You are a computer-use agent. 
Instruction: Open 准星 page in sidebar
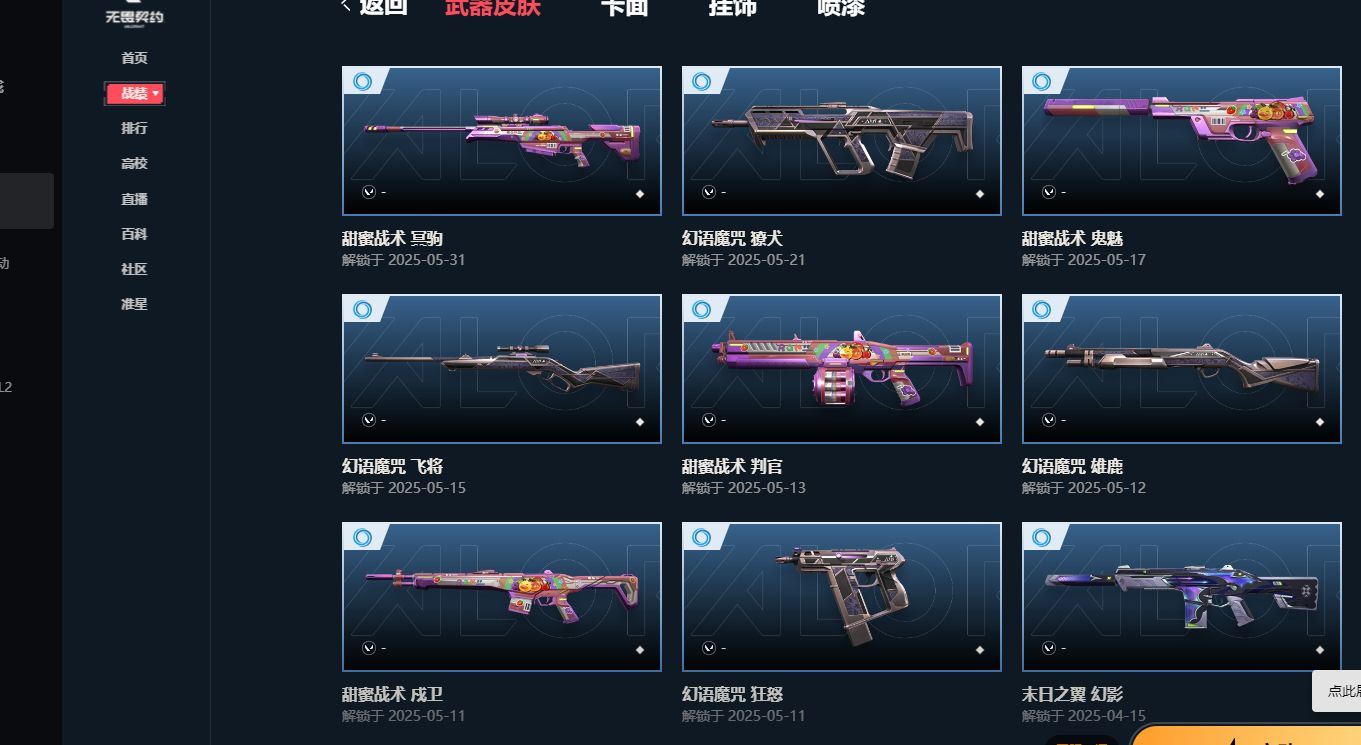(x=134, y=304)
